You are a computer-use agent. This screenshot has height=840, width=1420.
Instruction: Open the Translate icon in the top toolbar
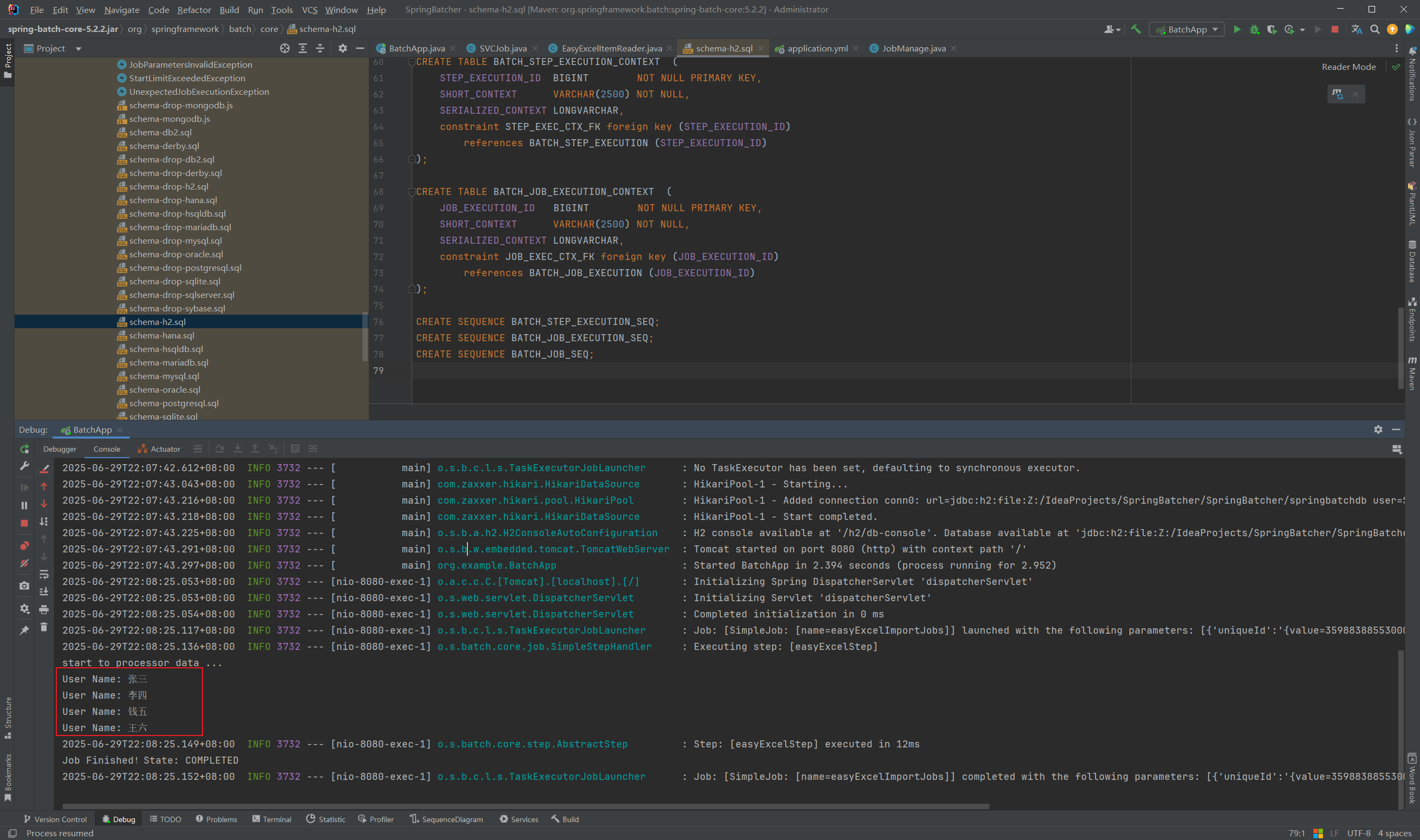tap(1357, 29)
